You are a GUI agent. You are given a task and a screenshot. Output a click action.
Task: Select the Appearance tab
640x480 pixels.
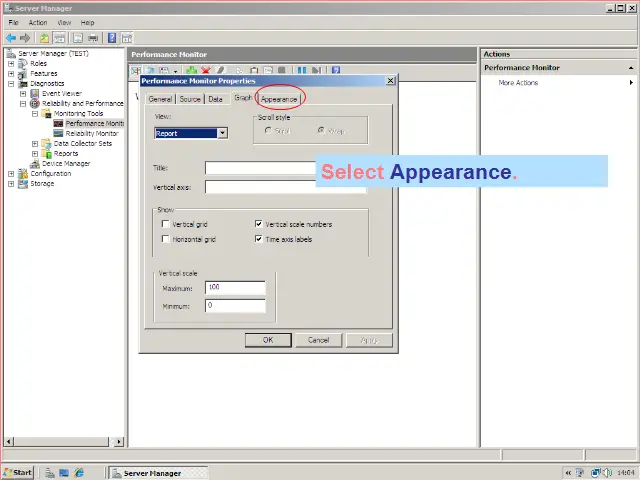coord(279,99)
